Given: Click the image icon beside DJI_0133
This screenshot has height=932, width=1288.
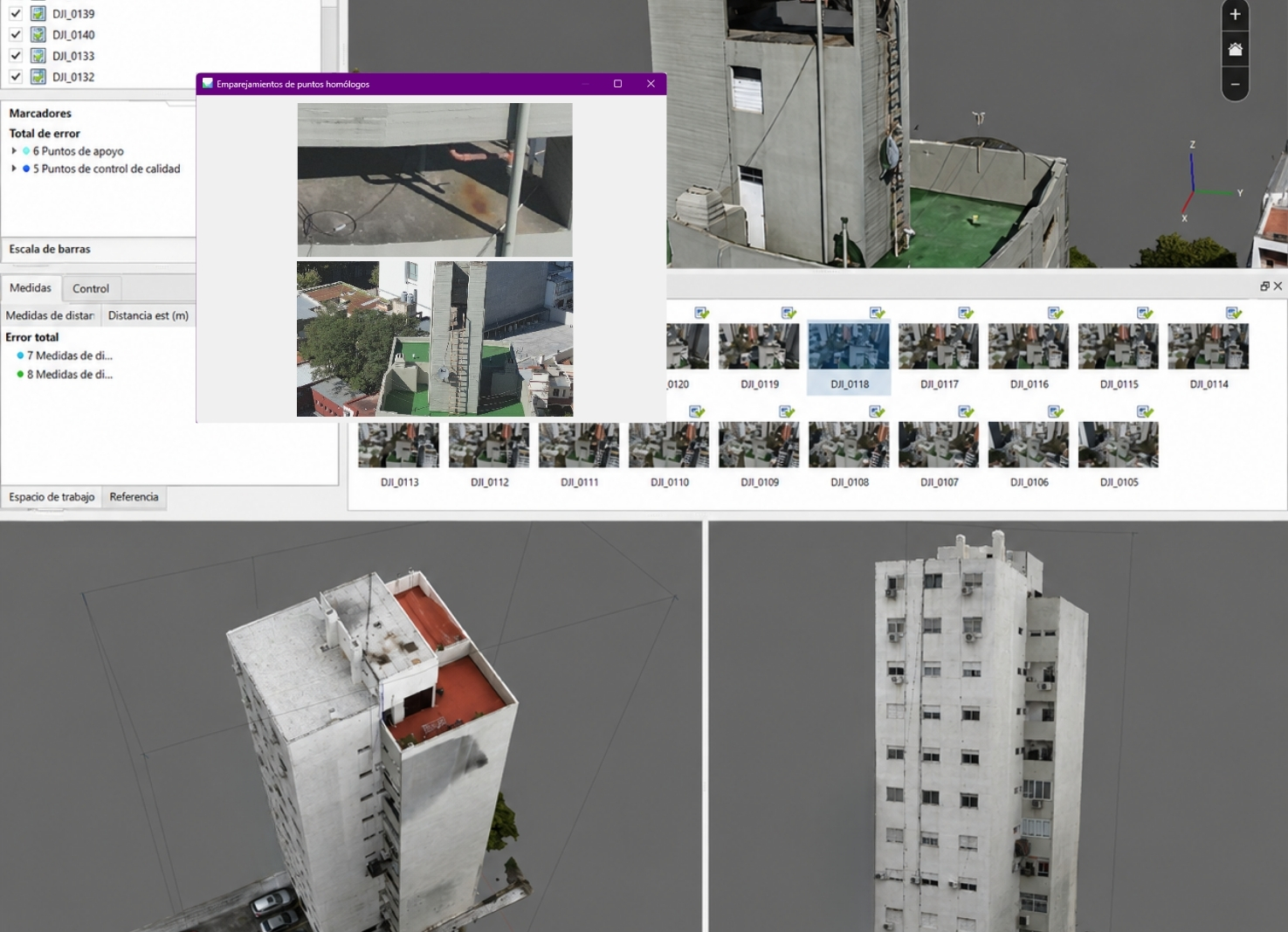Looking at the screenshot, I should [x=38, y=56].
